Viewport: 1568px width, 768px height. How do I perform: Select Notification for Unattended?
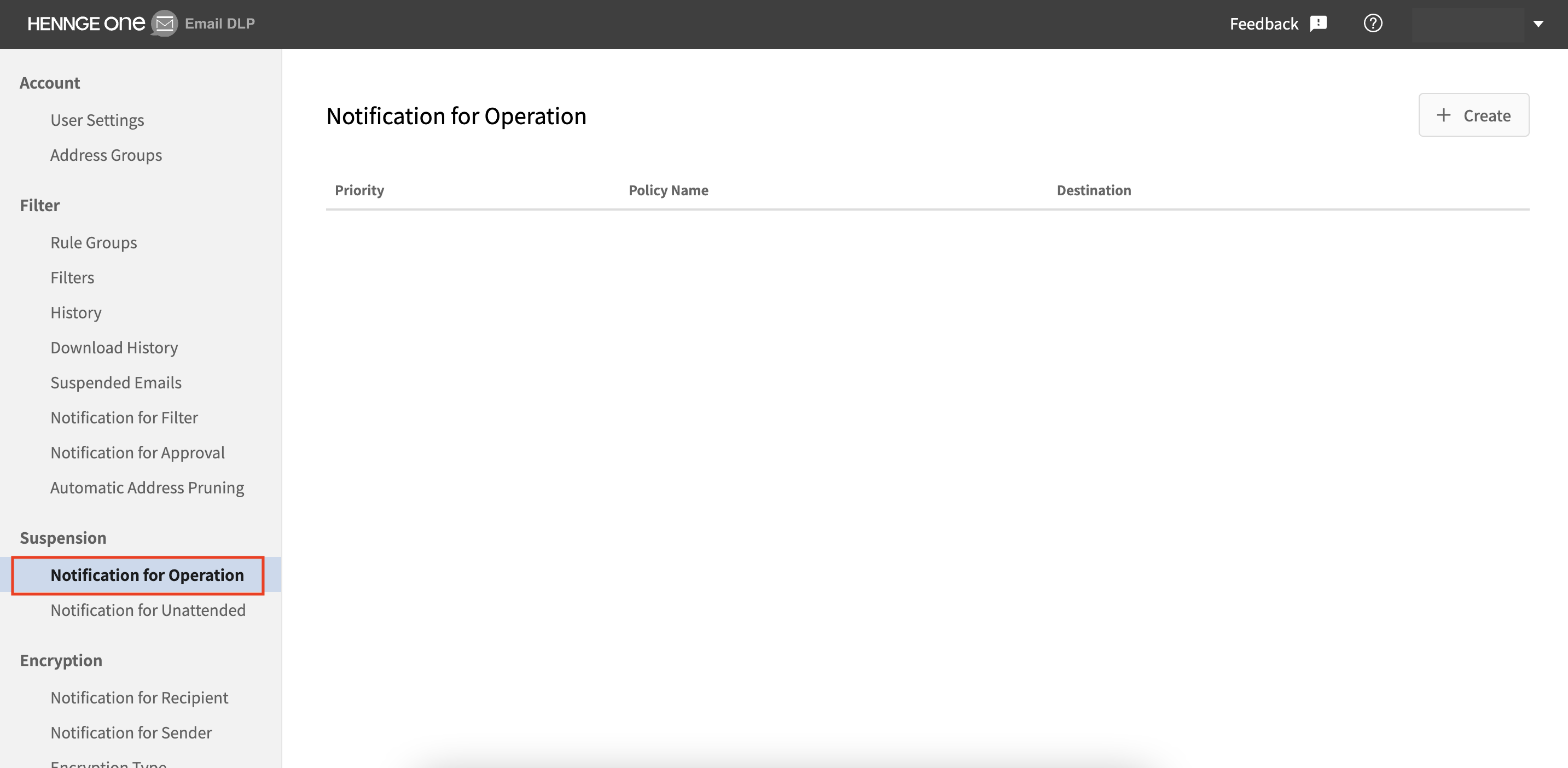(148, 610)
